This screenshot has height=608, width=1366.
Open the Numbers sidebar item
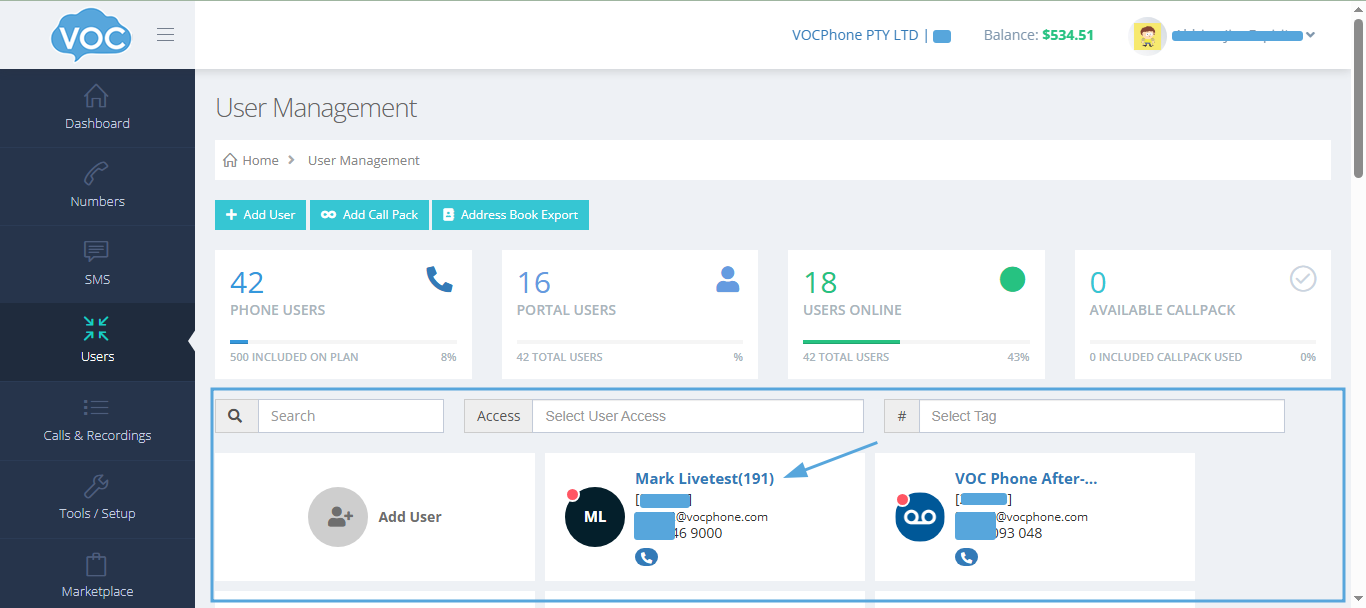(97, 186)
